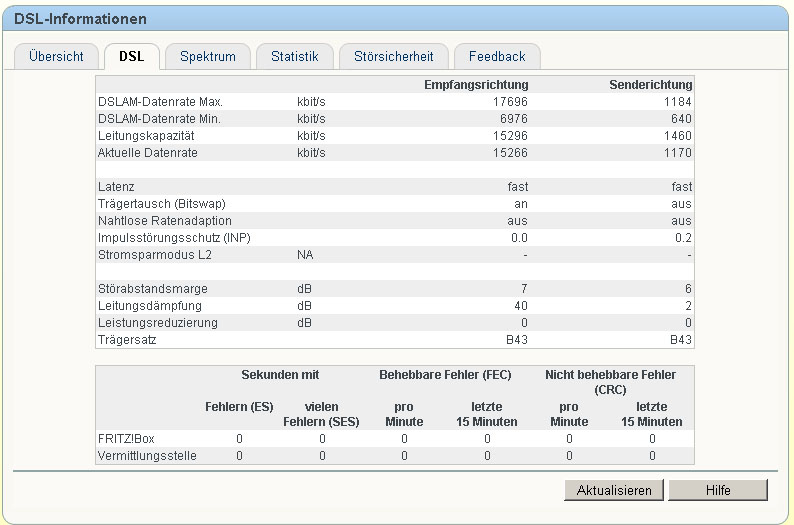Click the Störabstandsmarge label
This screenshot has width=794, height=525.
[x=153, y=289]
